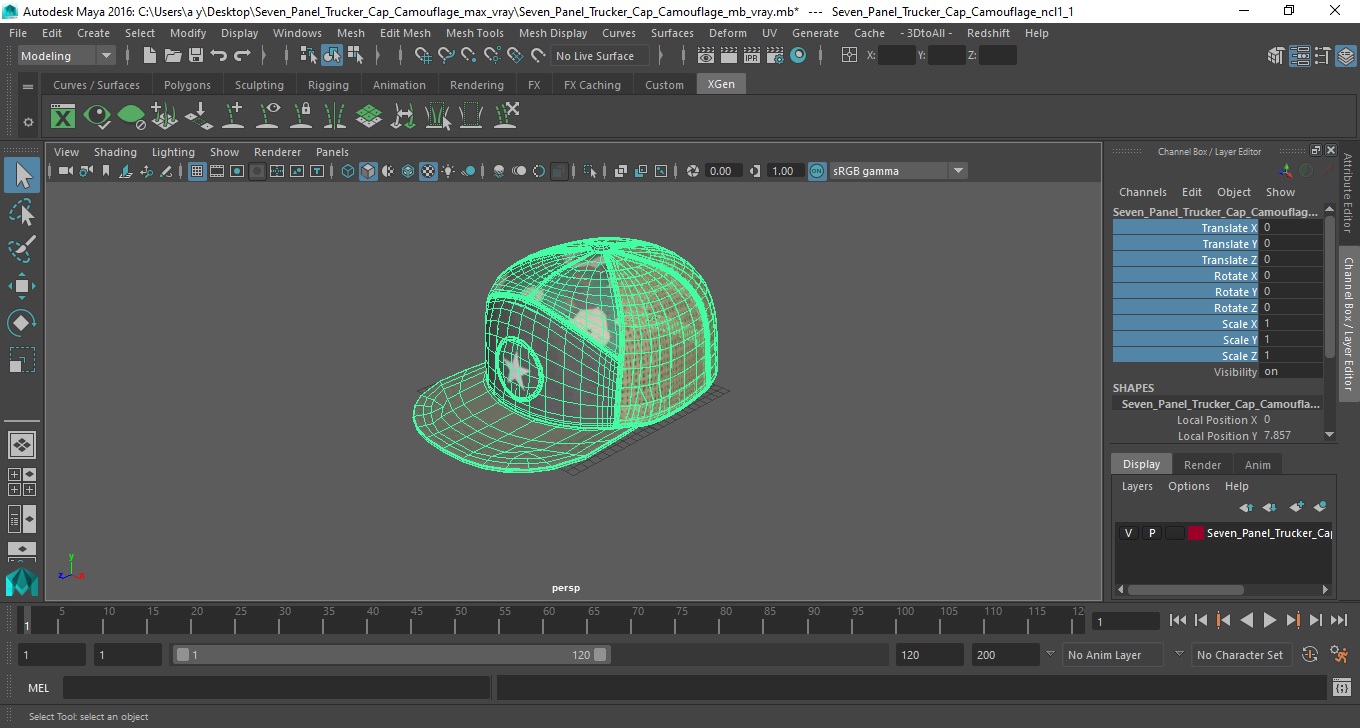This screenshot has height=728, width=1360.
Task: Open the Mesh Tools menu
Action: point(474,33)
